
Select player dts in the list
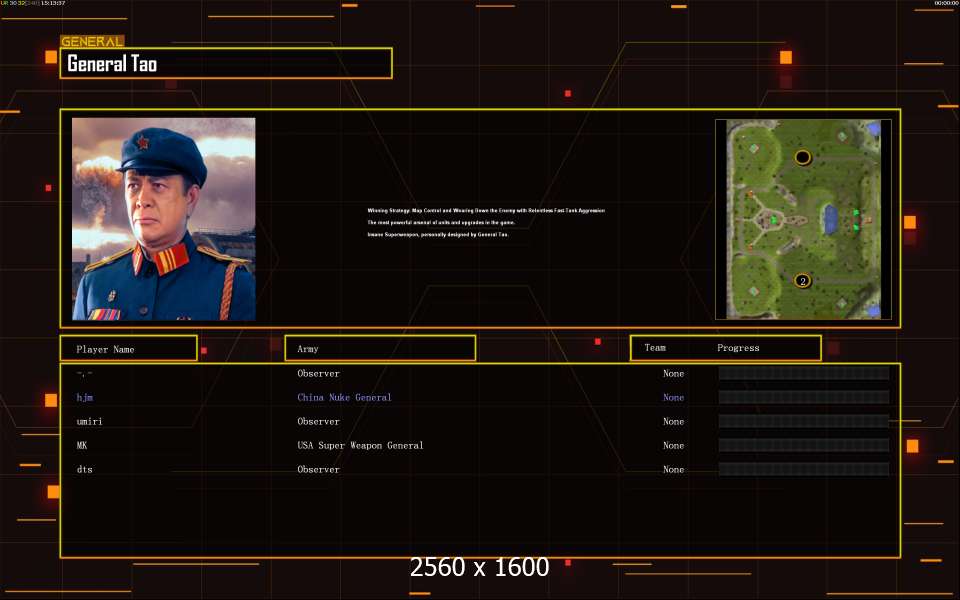point(84,469)
